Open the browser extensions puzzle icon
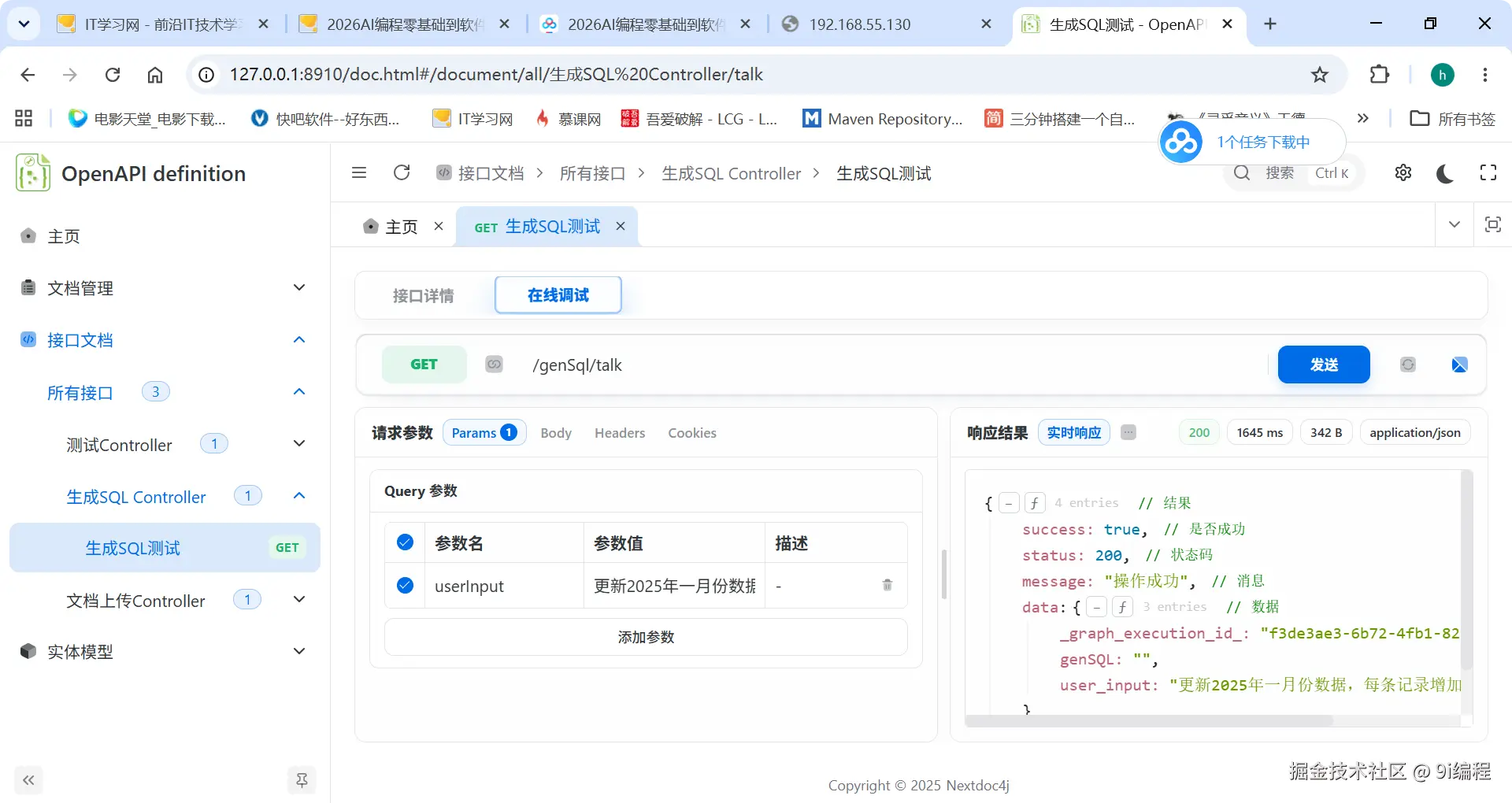Screen dimensions: 1512x803 1380,74
